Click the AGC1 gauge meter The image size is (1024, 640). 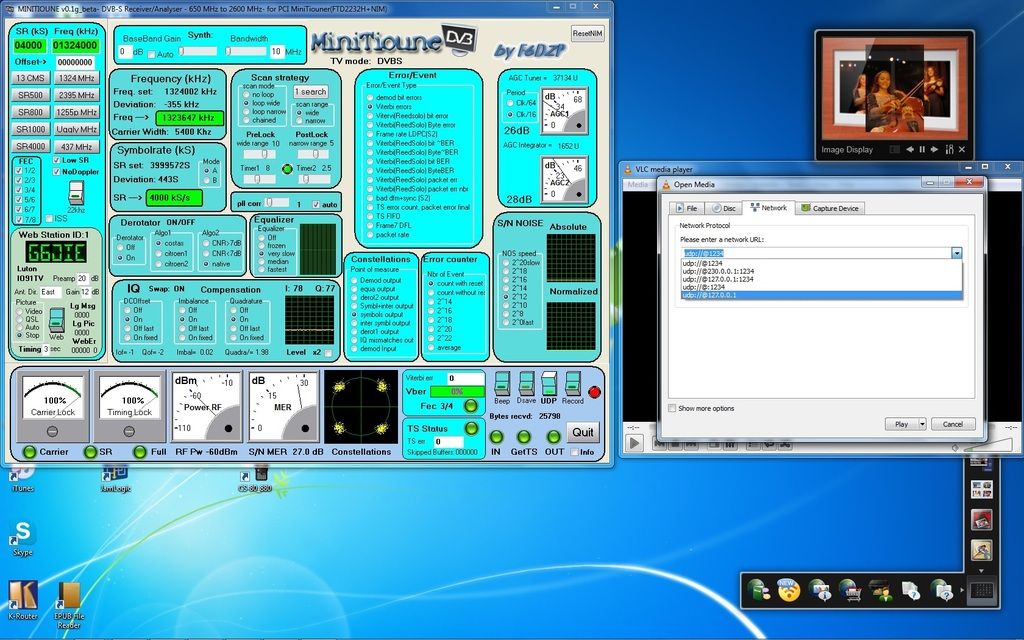point(564,111)
